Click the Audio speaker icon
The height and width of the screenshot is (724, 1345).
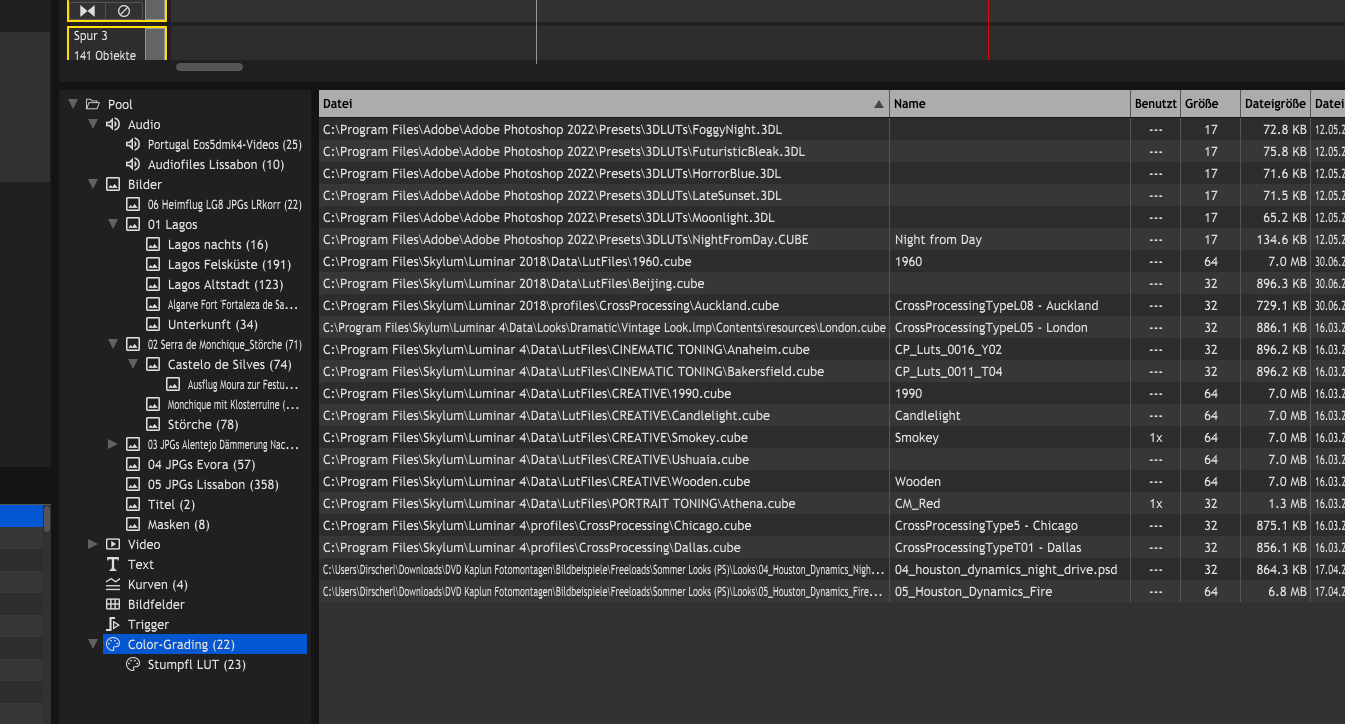pyautogui.click(x=112, y=124)
